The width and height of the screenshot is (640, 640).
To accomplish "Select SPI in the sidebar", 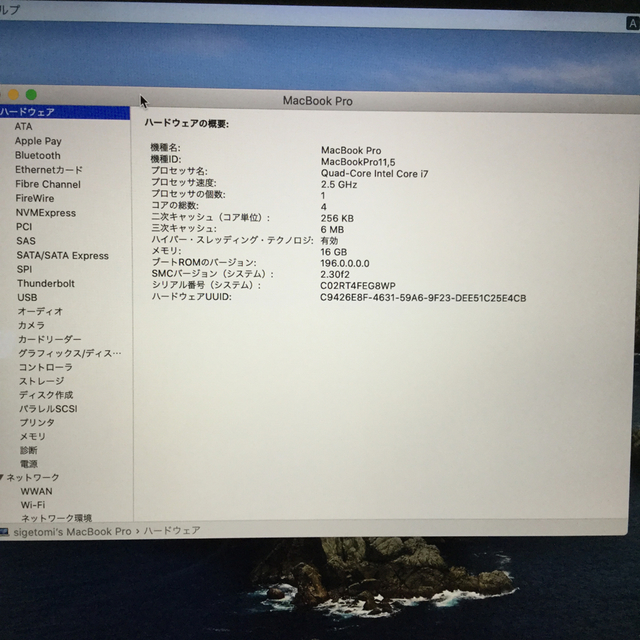I will pos(24,269).
